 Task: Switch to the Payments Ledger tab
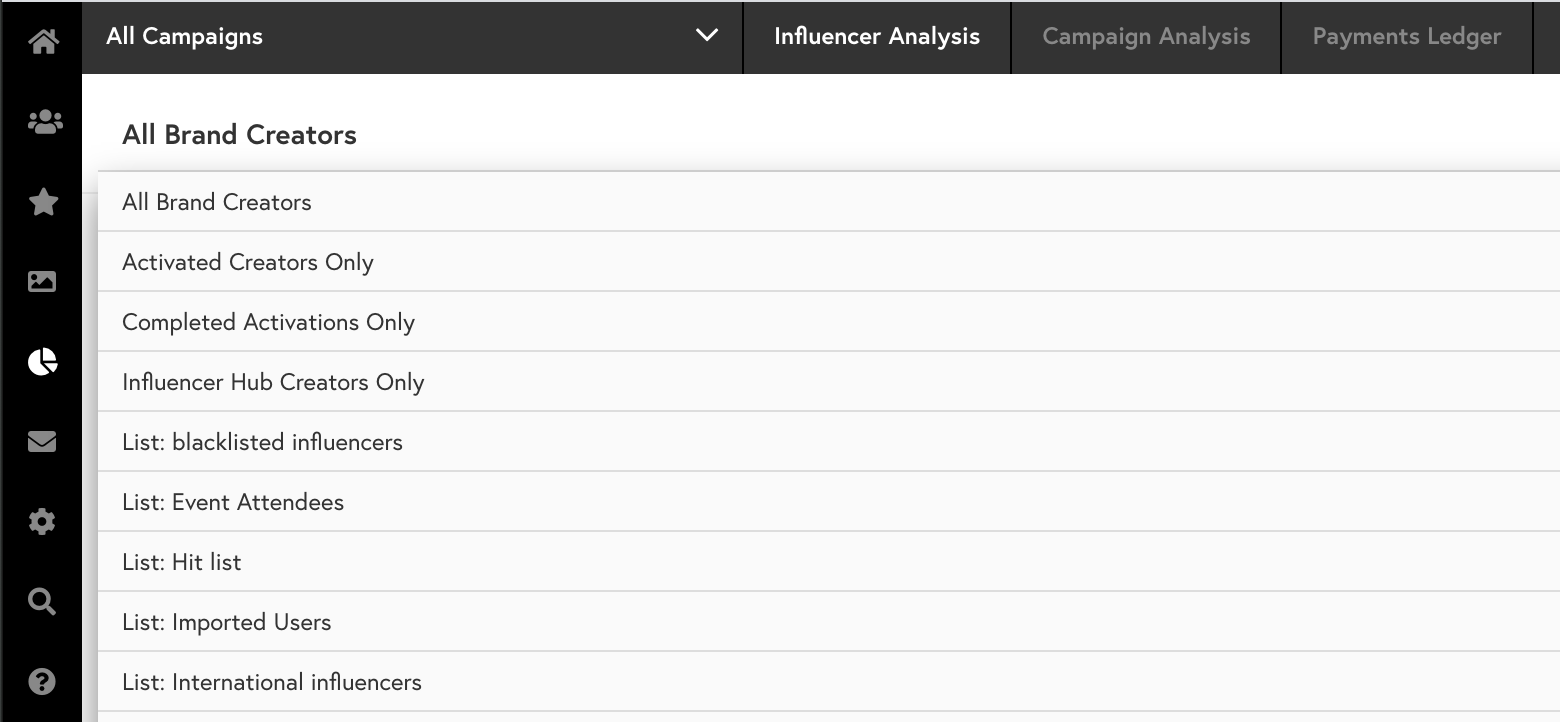[1406, 37]
